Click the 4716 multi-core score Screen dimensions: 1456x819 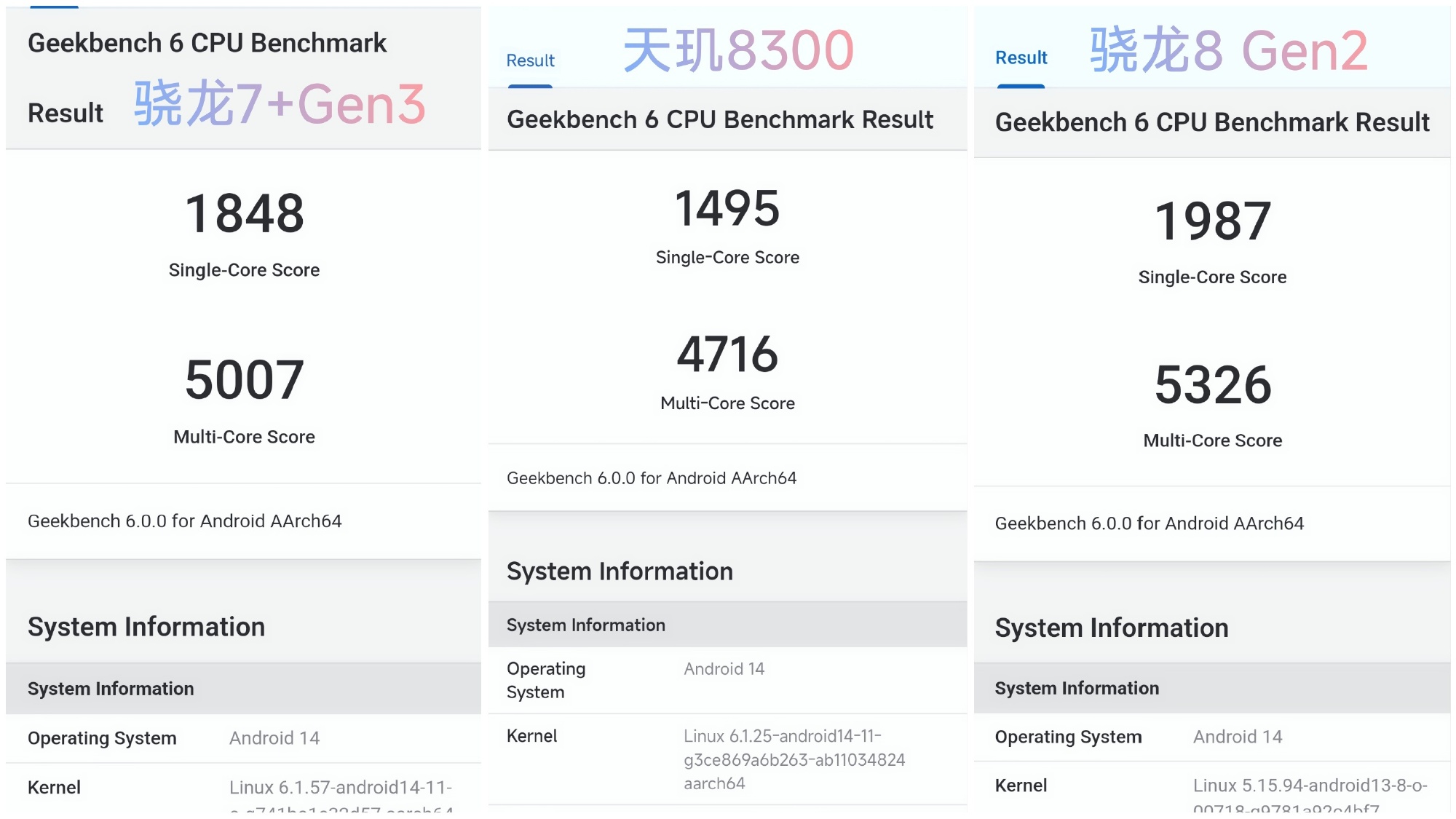coord(727,354)
